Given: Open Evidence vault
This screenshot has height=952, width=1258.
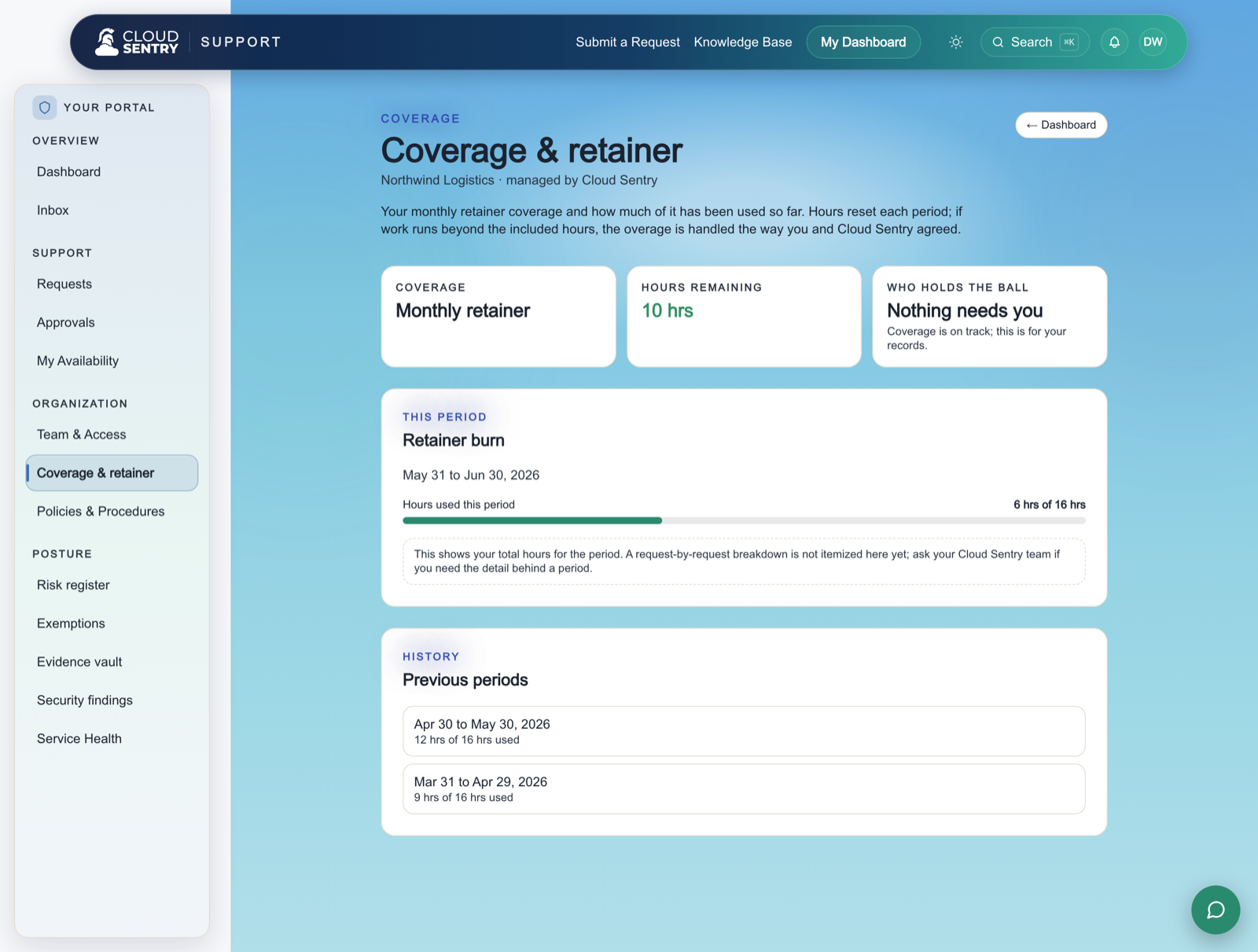Looking at the screenshot, I should pyautogui.click(x=112, y=663).
